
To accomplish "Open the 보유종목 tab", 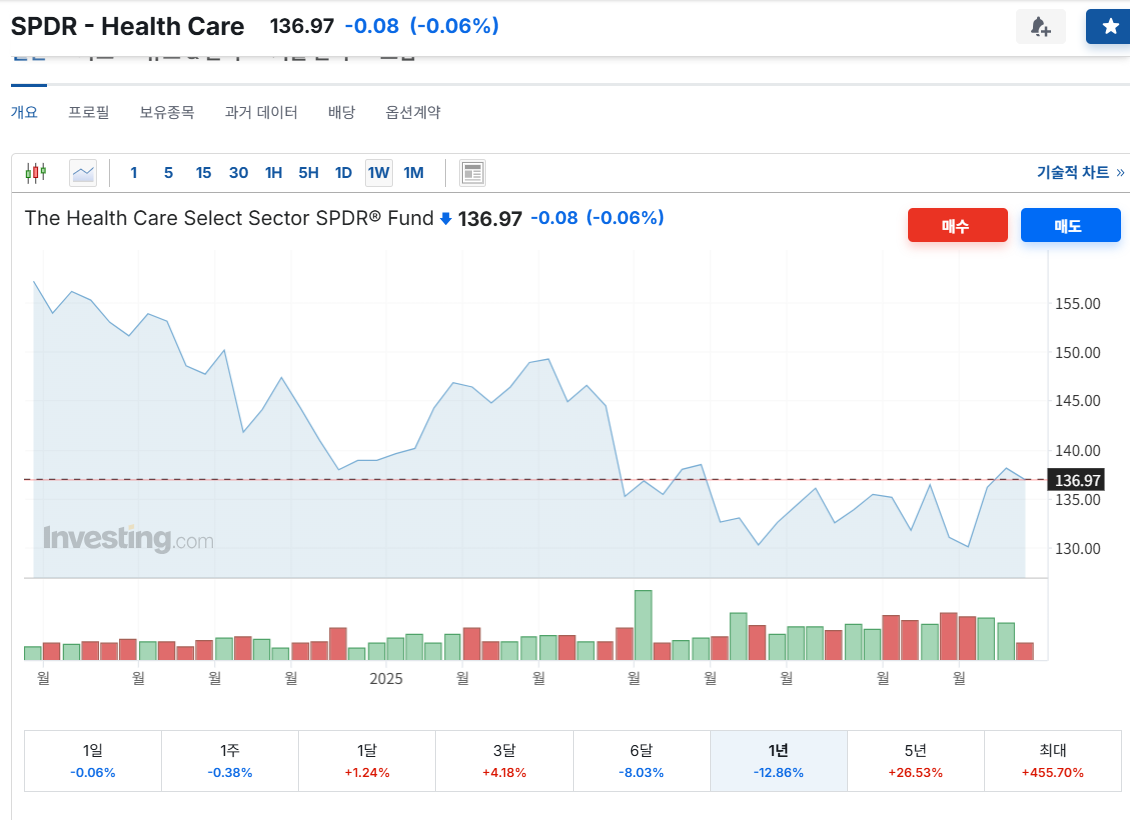I will click(x=167, y=112).
